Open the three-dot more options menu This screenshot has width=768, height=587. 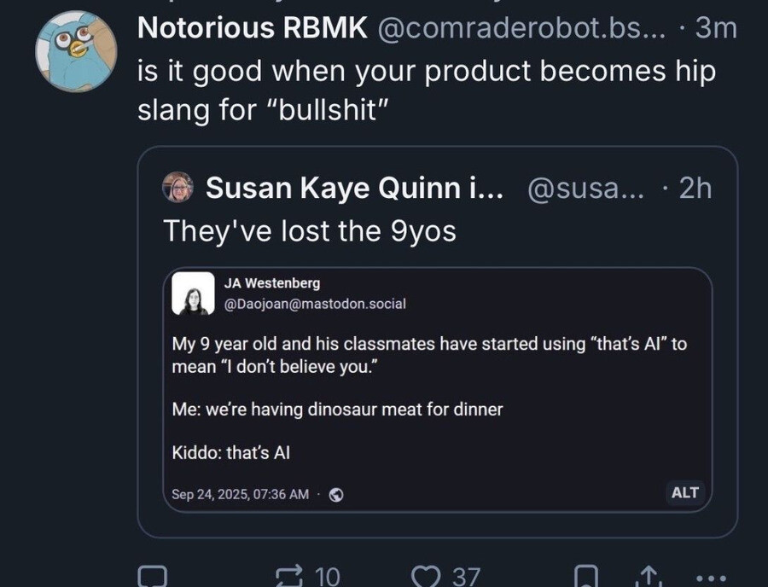(x=710, y=578)
